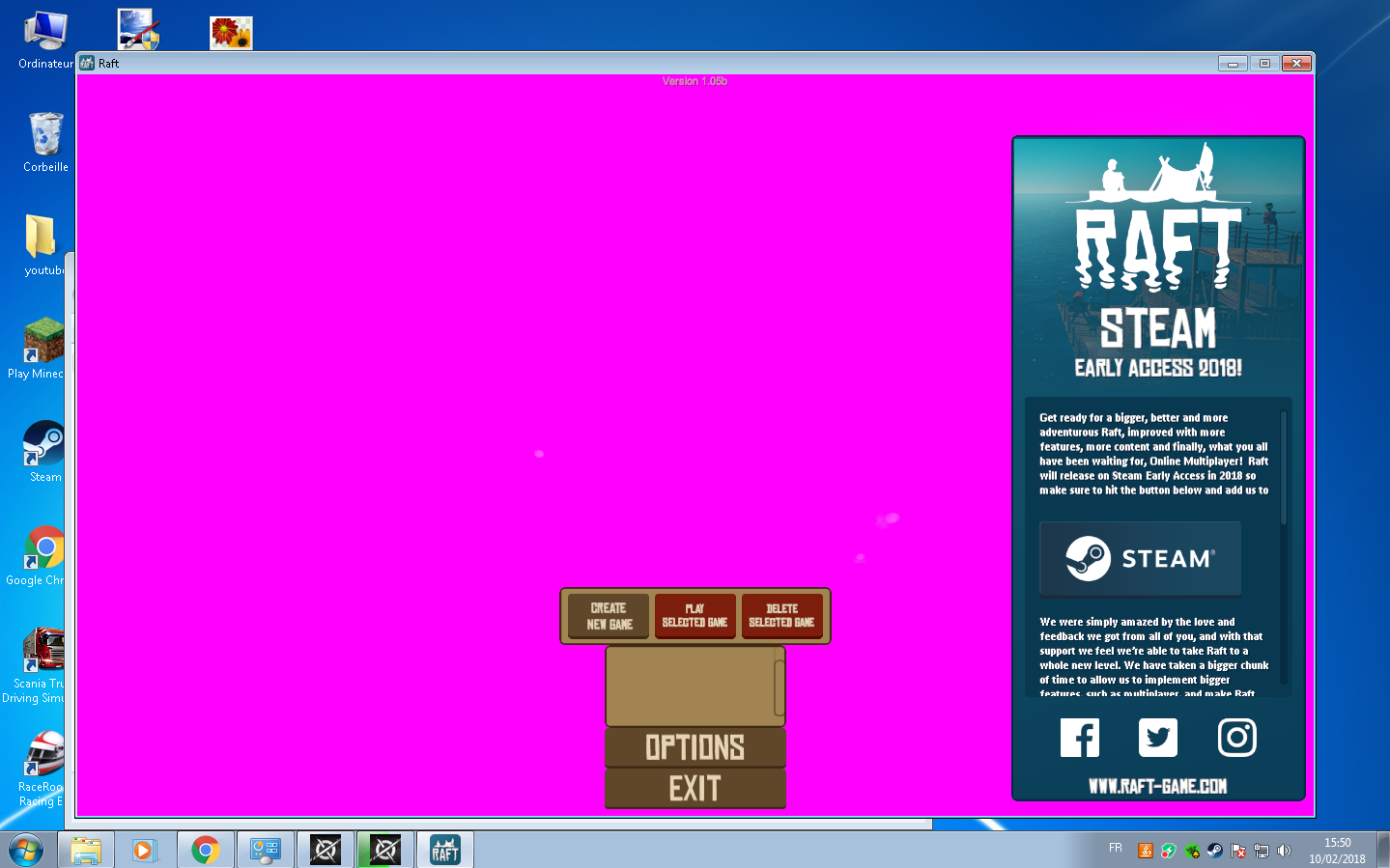
Task: Close the Raft window
Action: pyautogui.click(x=1296, y=63)
